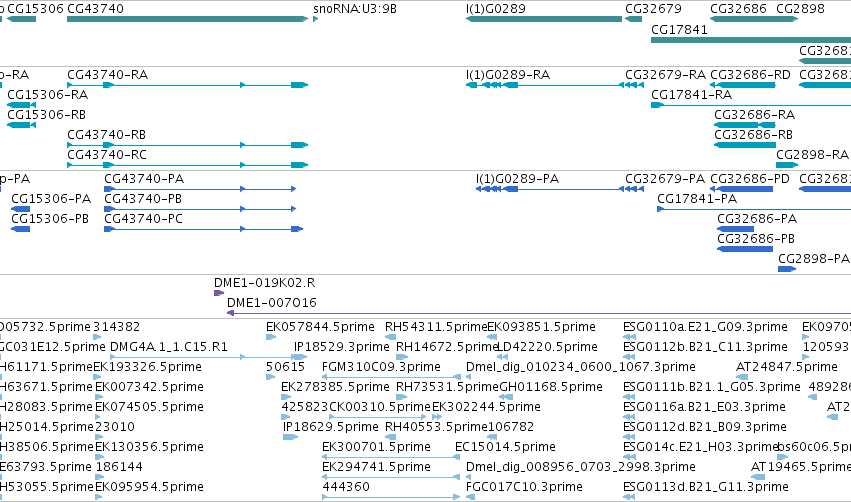Select the CG43740 gene label
851x502 pixels.
click(96, 9)
